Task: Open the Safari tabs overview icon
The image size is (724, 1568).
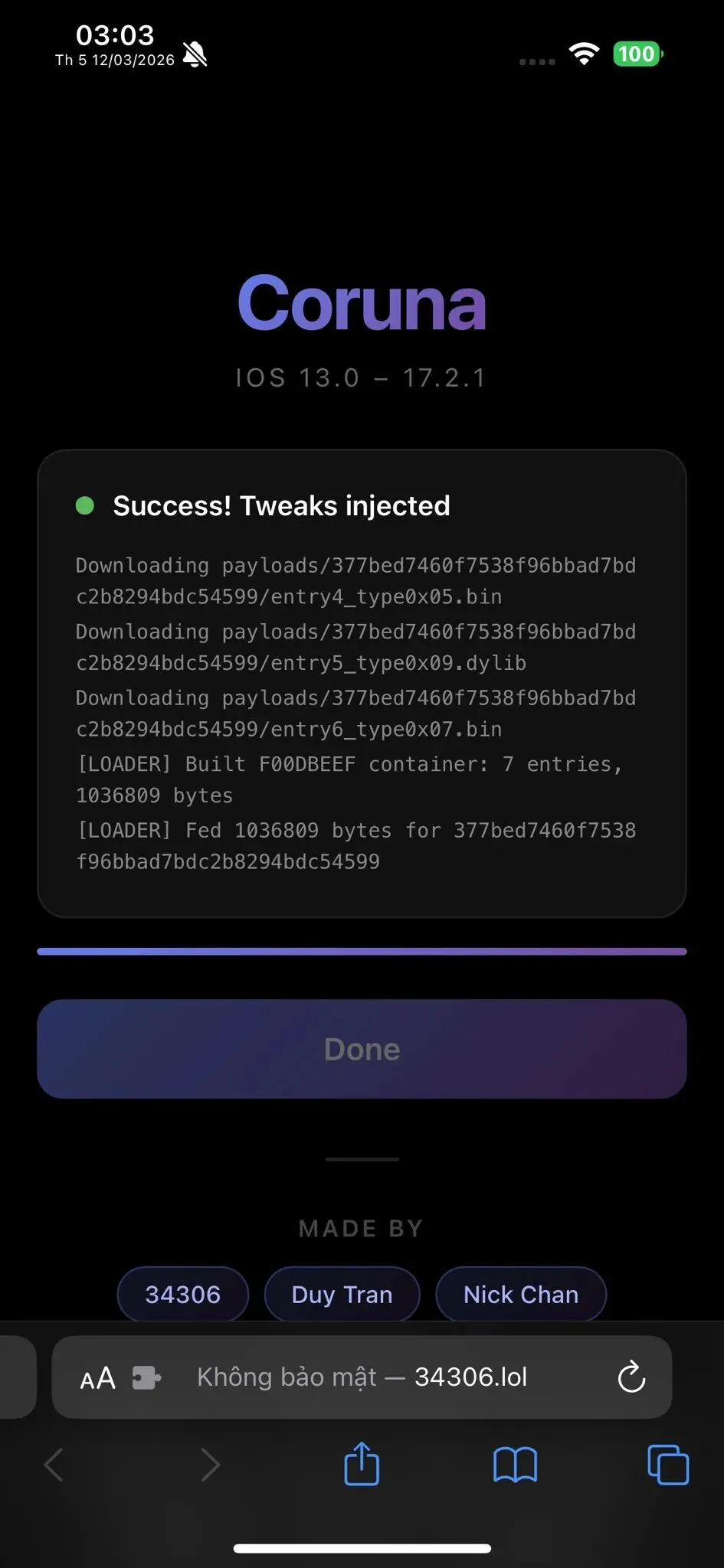Action: coord(668,1464)
